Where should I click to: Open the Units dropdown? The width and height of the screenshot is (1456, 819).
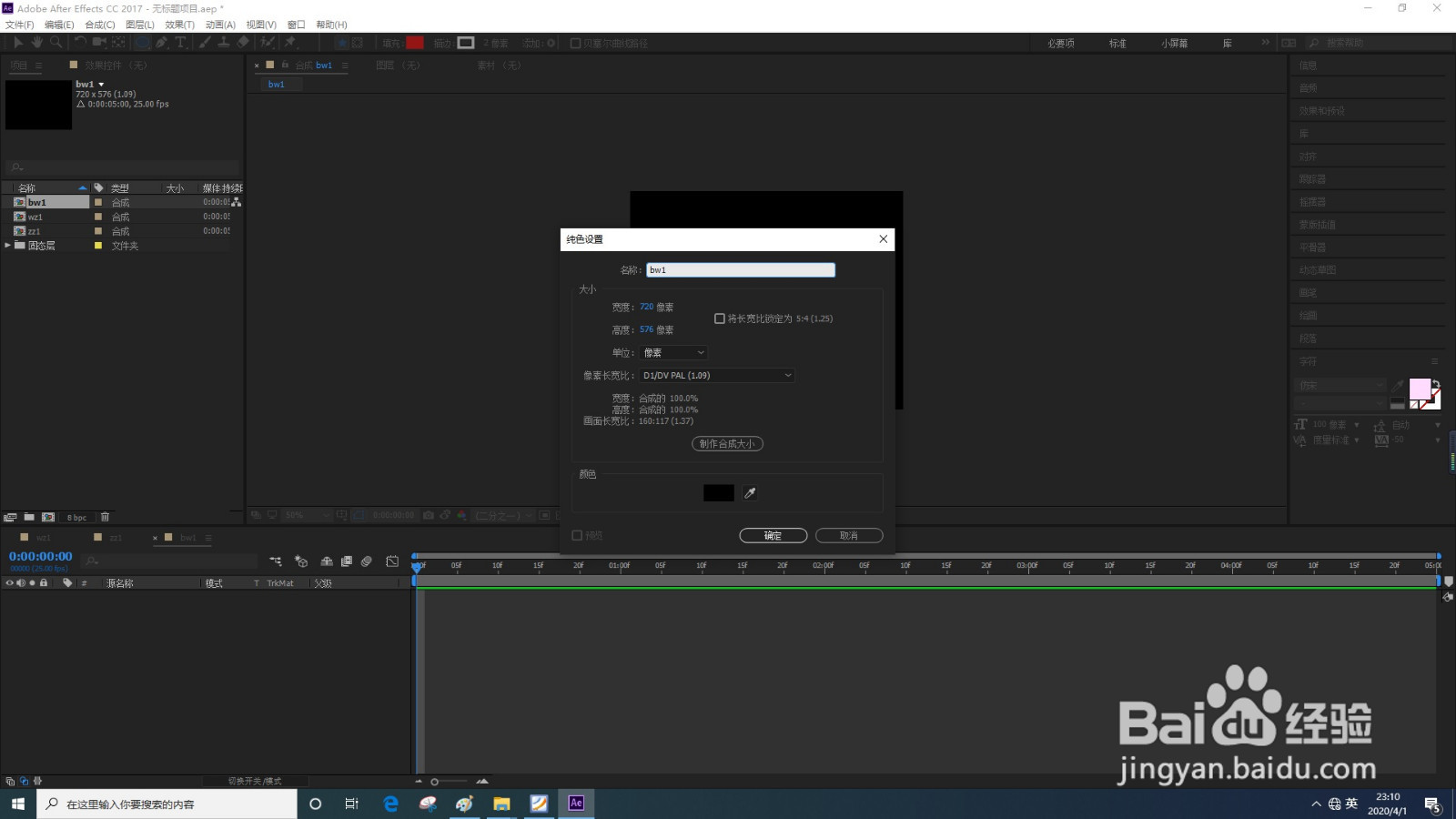point(673,352)
